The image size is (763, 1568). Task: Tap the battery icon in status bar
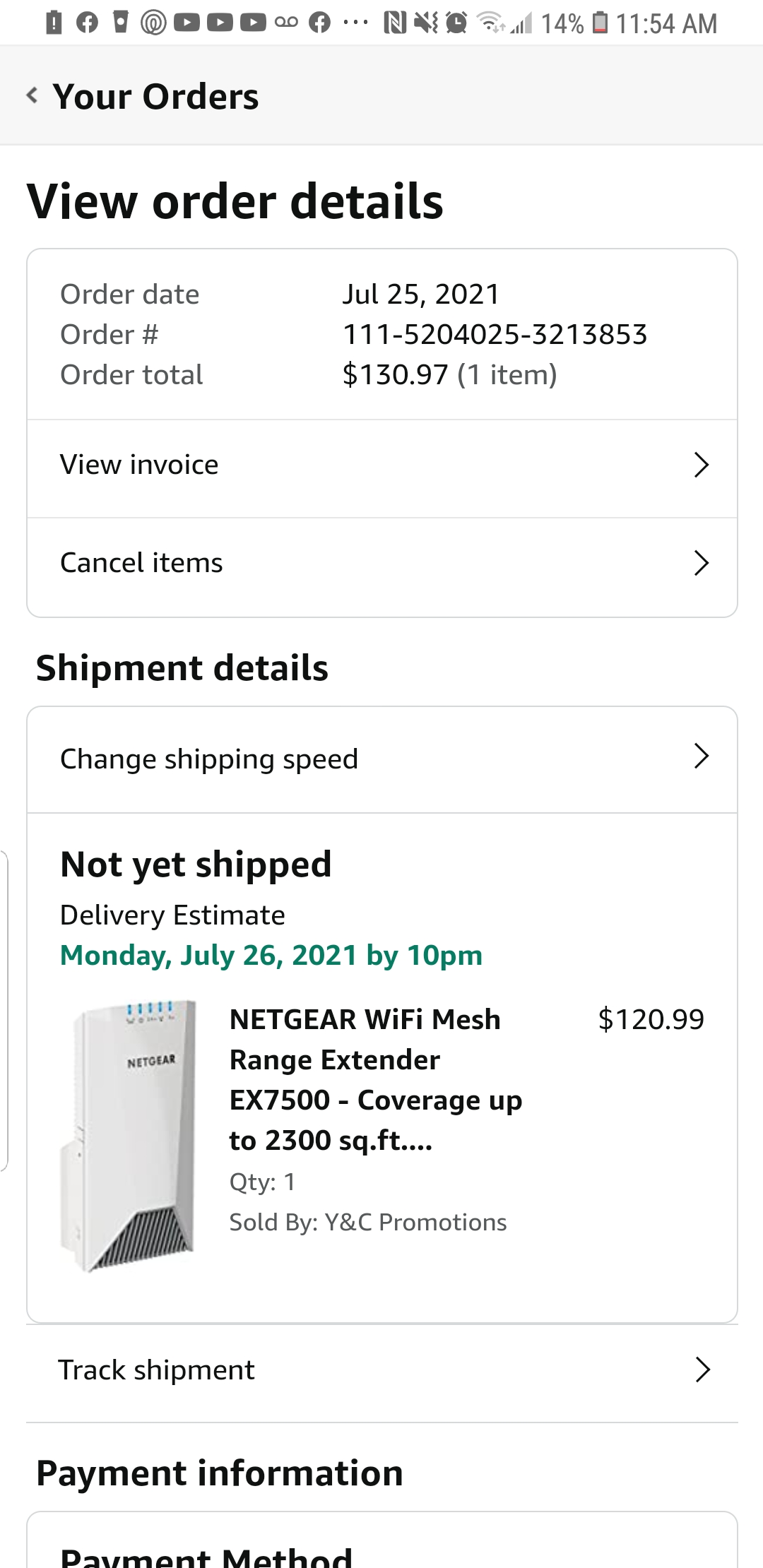point(600,23)
